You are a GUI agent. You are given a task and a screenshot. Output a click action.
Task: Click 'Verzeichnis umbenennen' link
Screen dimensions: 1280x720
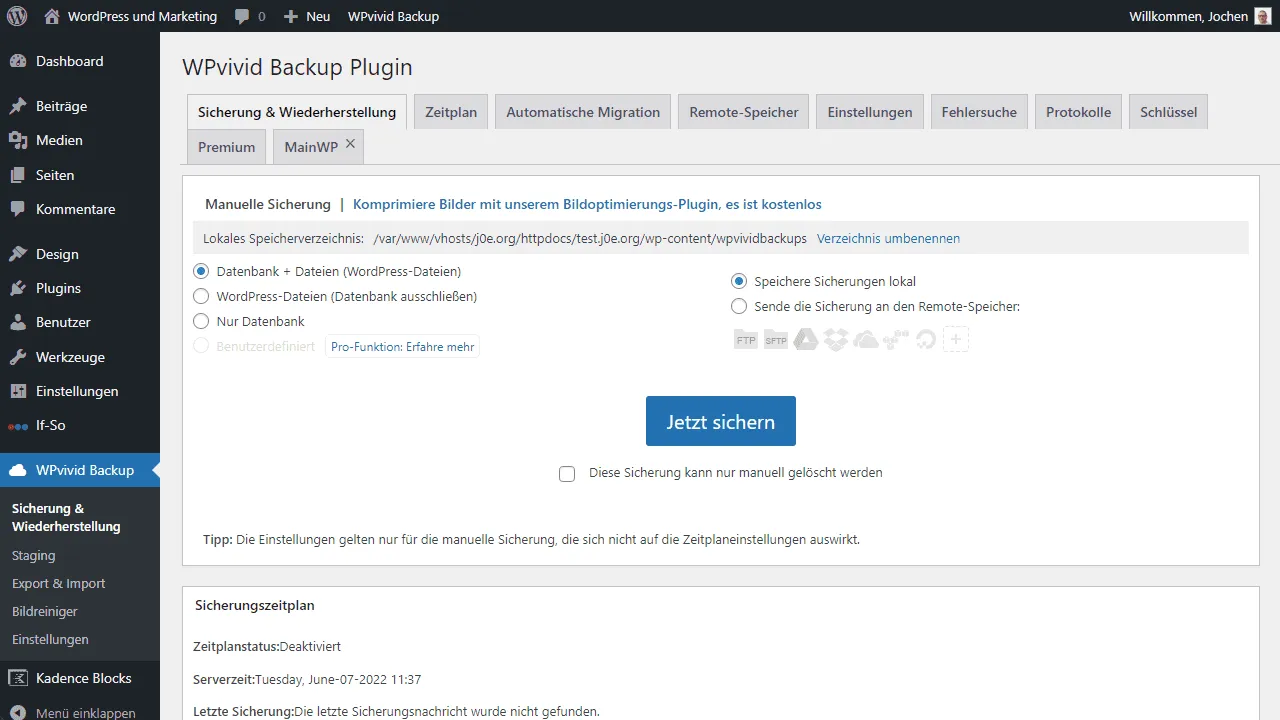[888, 238]
